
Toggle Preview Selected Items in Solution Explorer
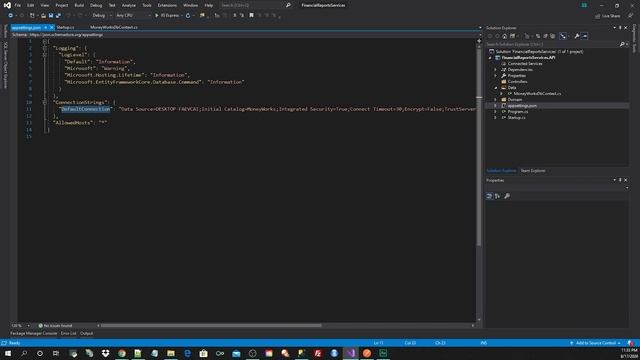[x=585, y=36]
